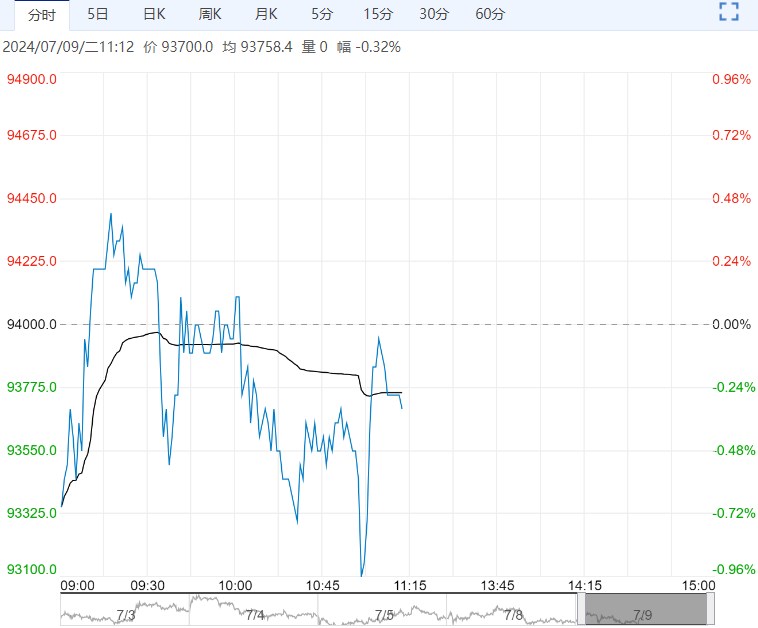The height and width of the screenshot is (628, 758).
Task: Click the 94450.0 price axis label
Action: 31,198
